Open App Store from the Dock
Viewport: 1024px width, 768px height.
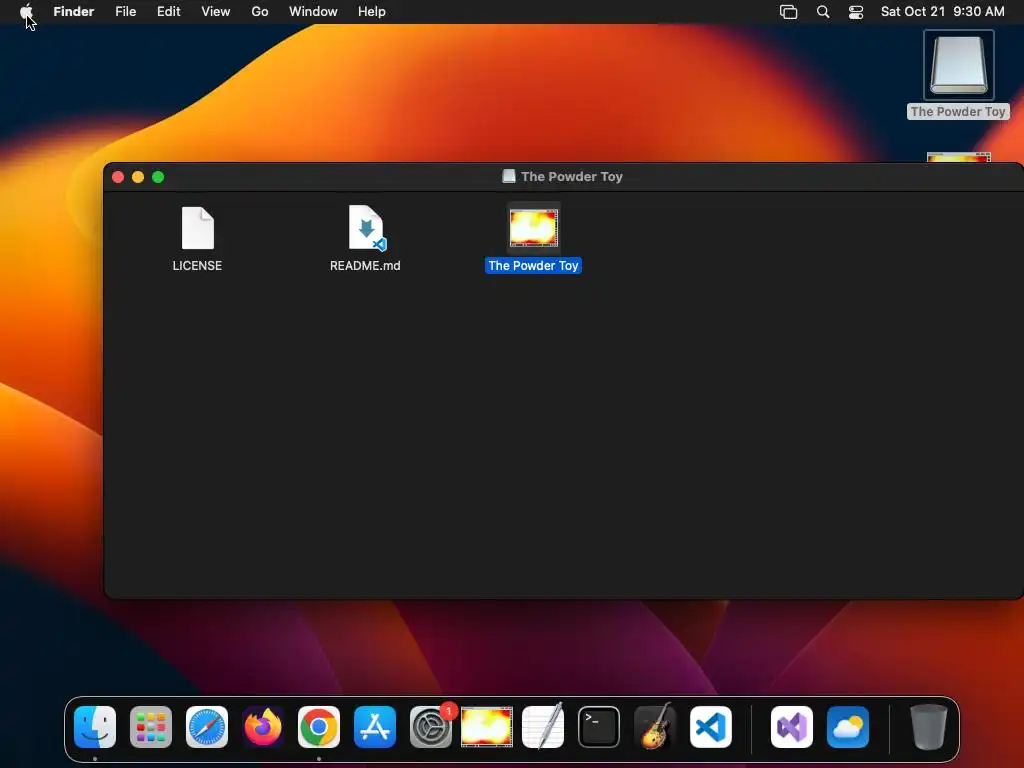click(375, 727)
